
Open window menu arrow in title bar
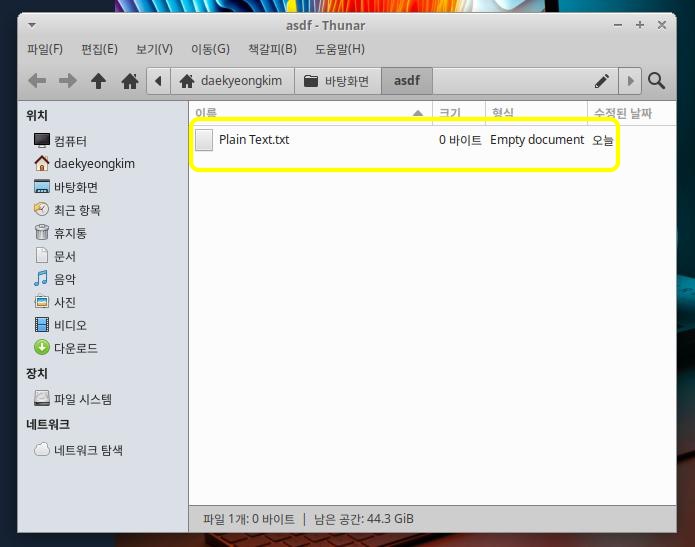coord(32,25)
